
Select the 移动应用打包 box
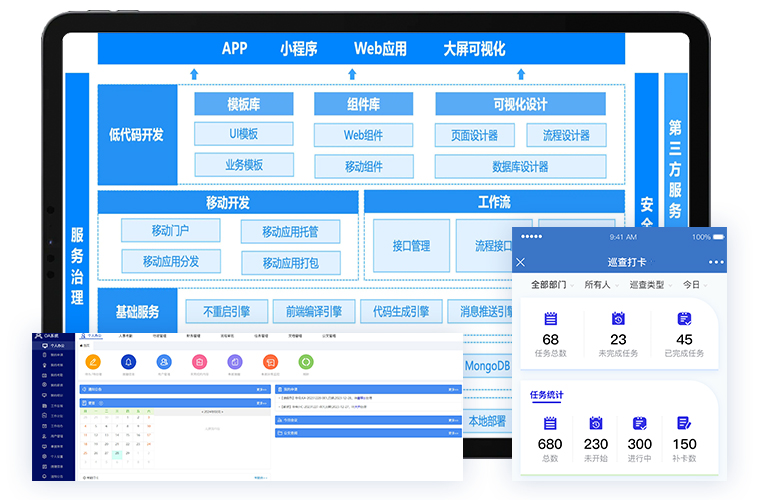point(291,263)
